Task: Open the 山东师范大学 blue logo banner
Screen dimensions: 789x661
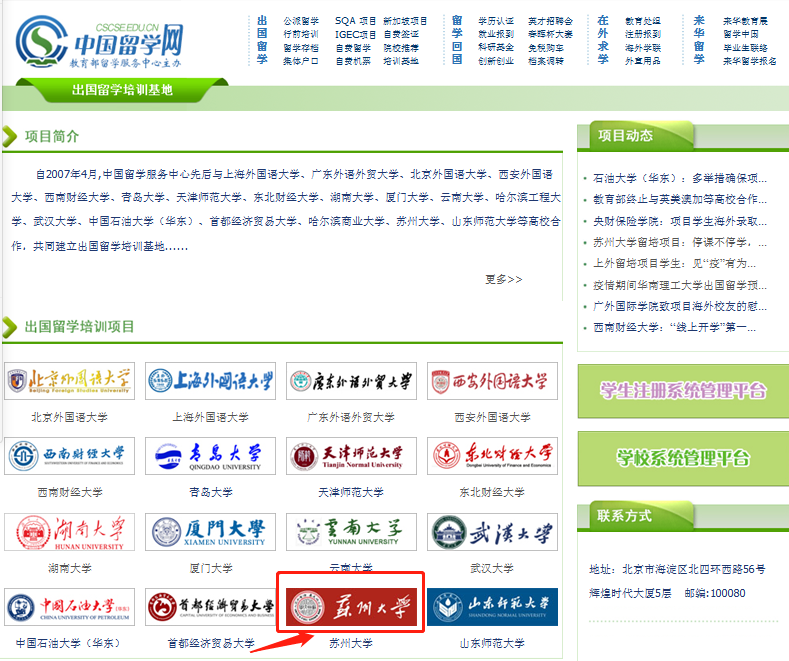Action: 492,607
